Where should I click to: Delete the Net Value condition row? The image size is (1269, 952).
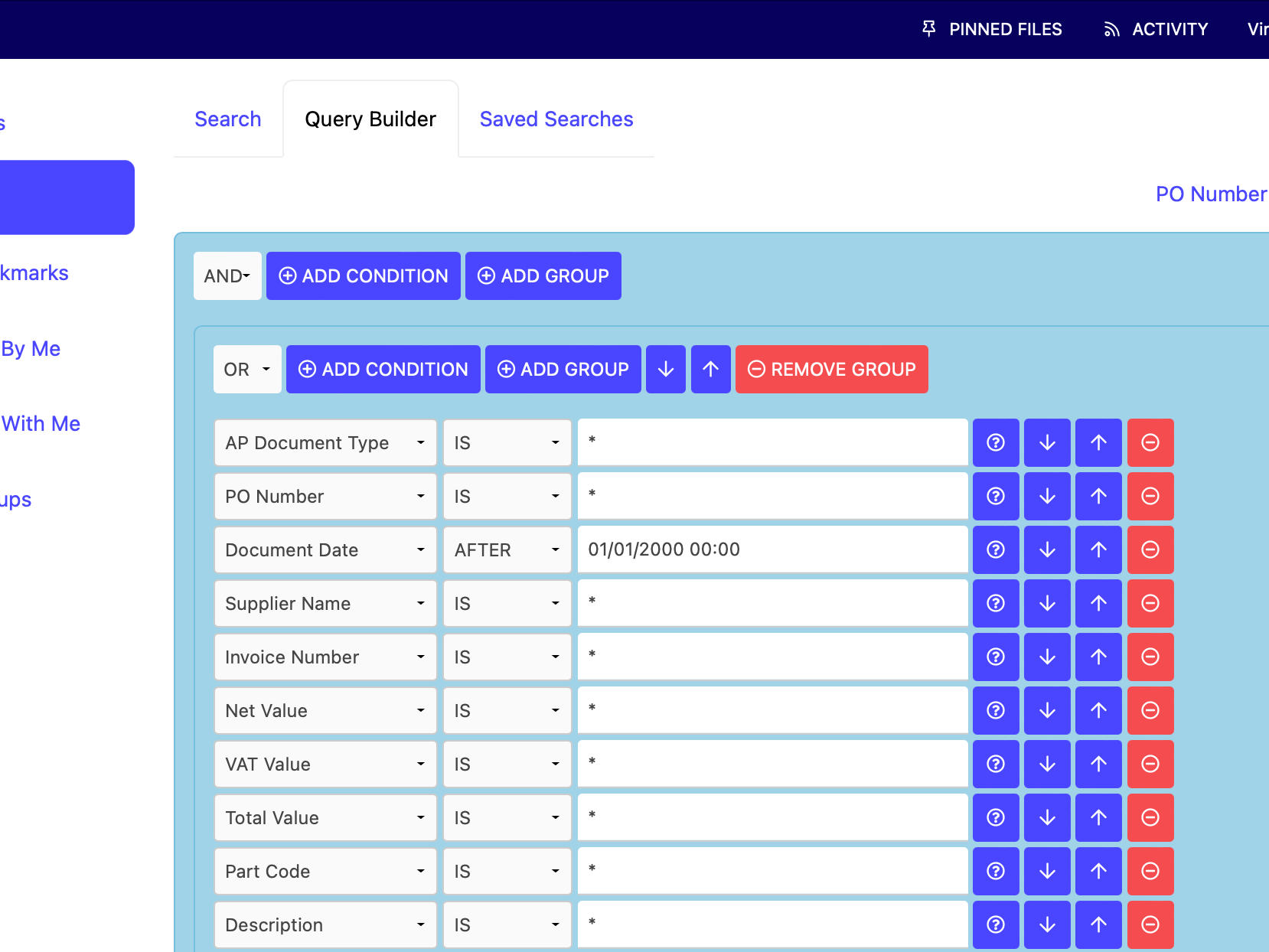pyautogui.click(x=1150, y=710)
